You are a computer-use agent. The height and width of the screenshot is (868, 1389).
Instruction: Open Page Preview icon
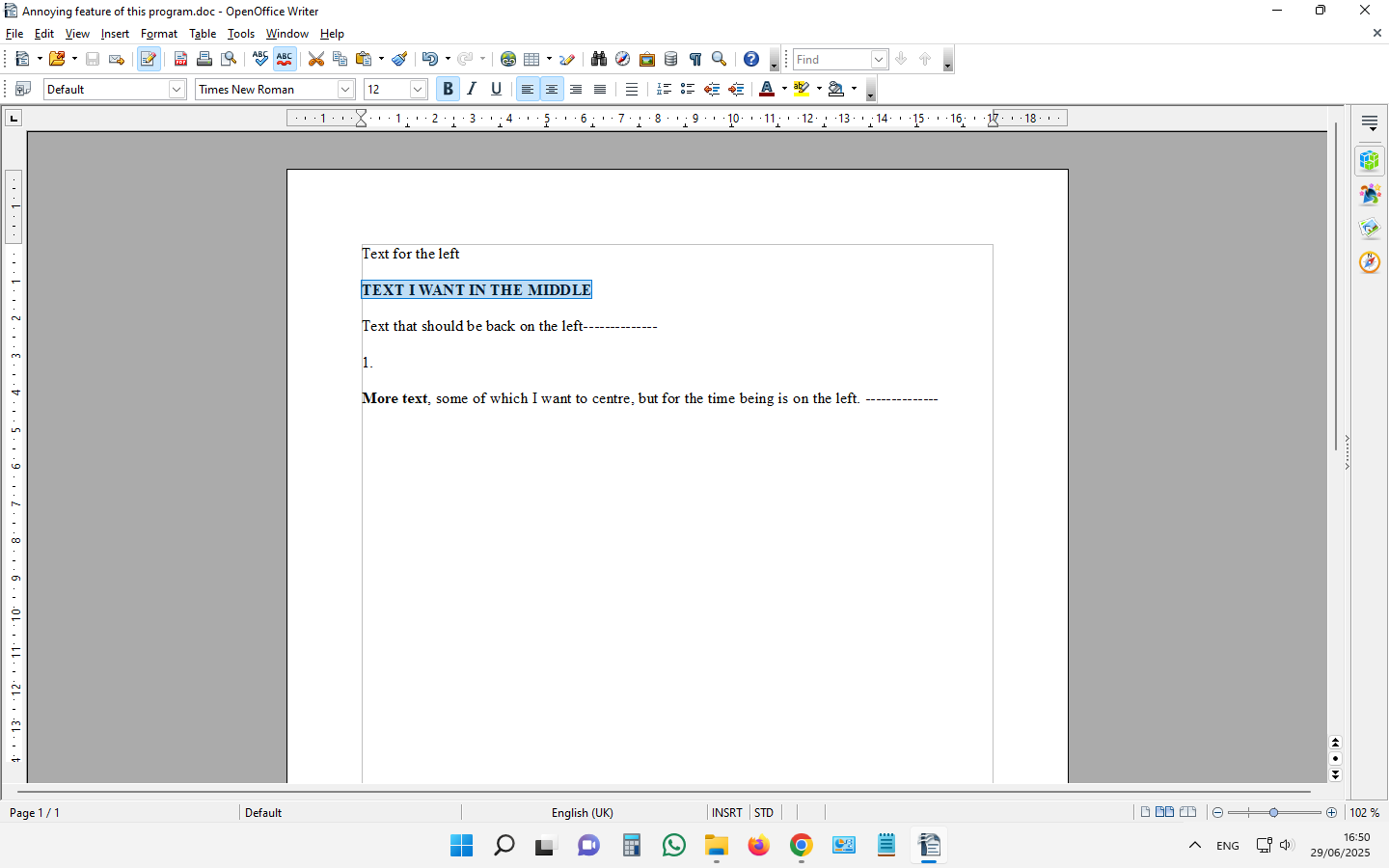point(229,59)
